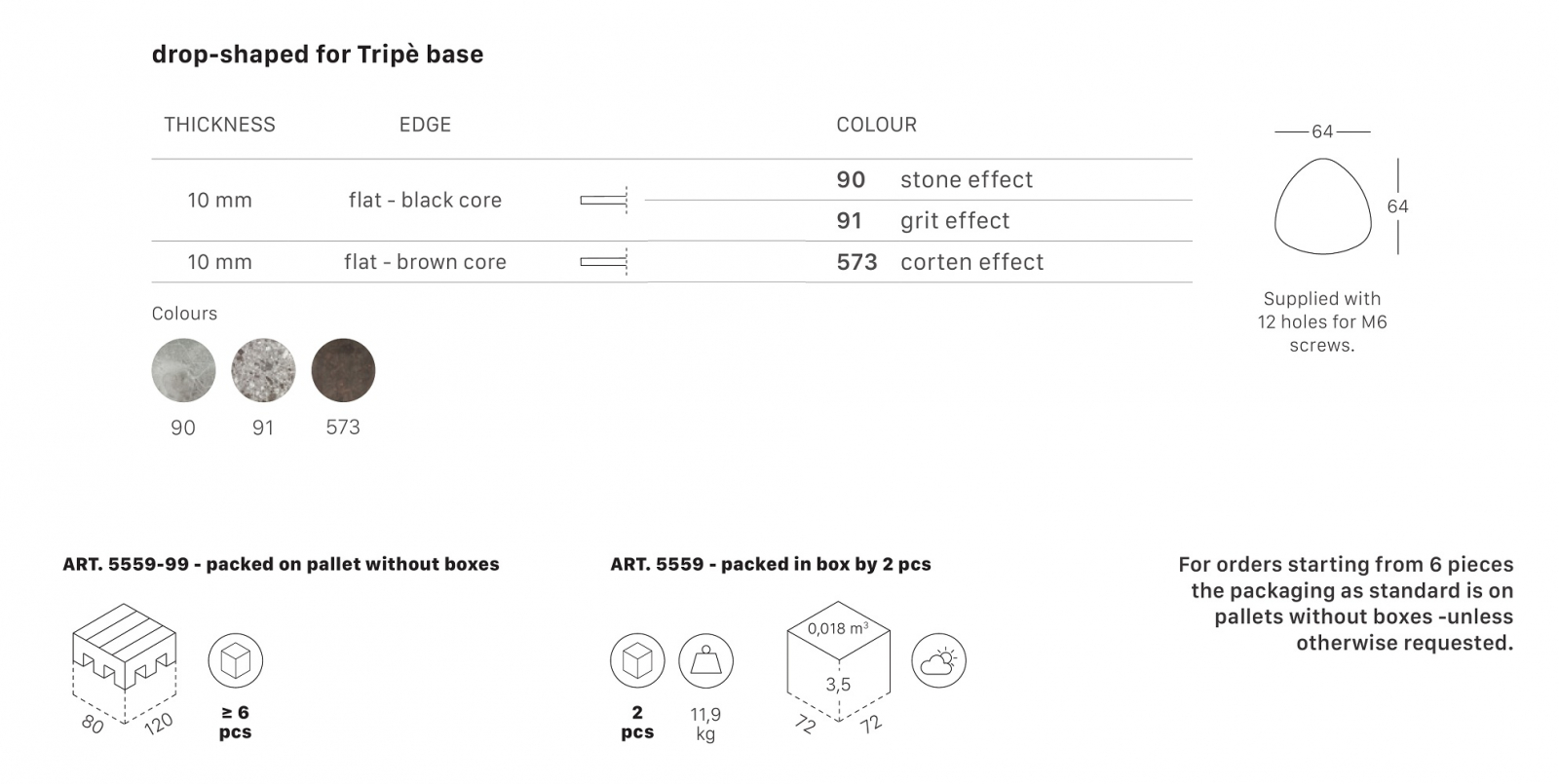Click the cube icon above '2 pcs'
The height and width of the screenshot is (784, 1559).
tap(637, 660)
